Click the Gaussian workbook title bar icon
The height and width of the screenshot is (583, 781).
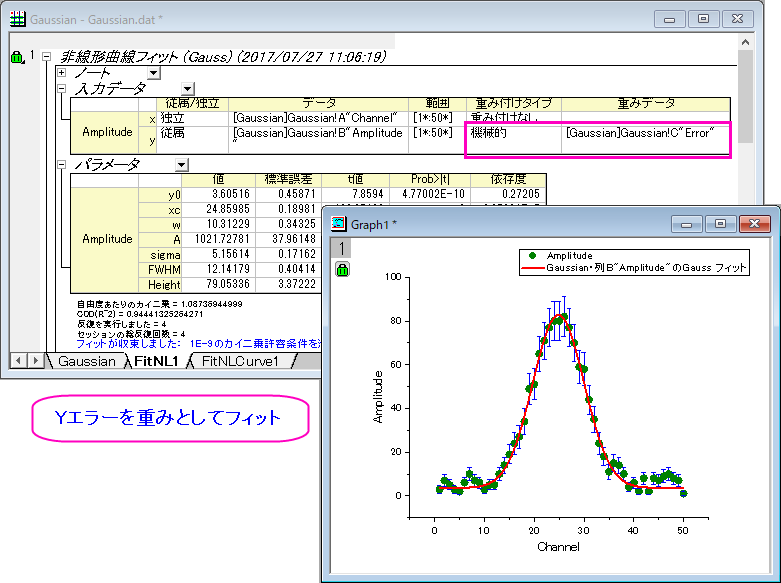17,19
